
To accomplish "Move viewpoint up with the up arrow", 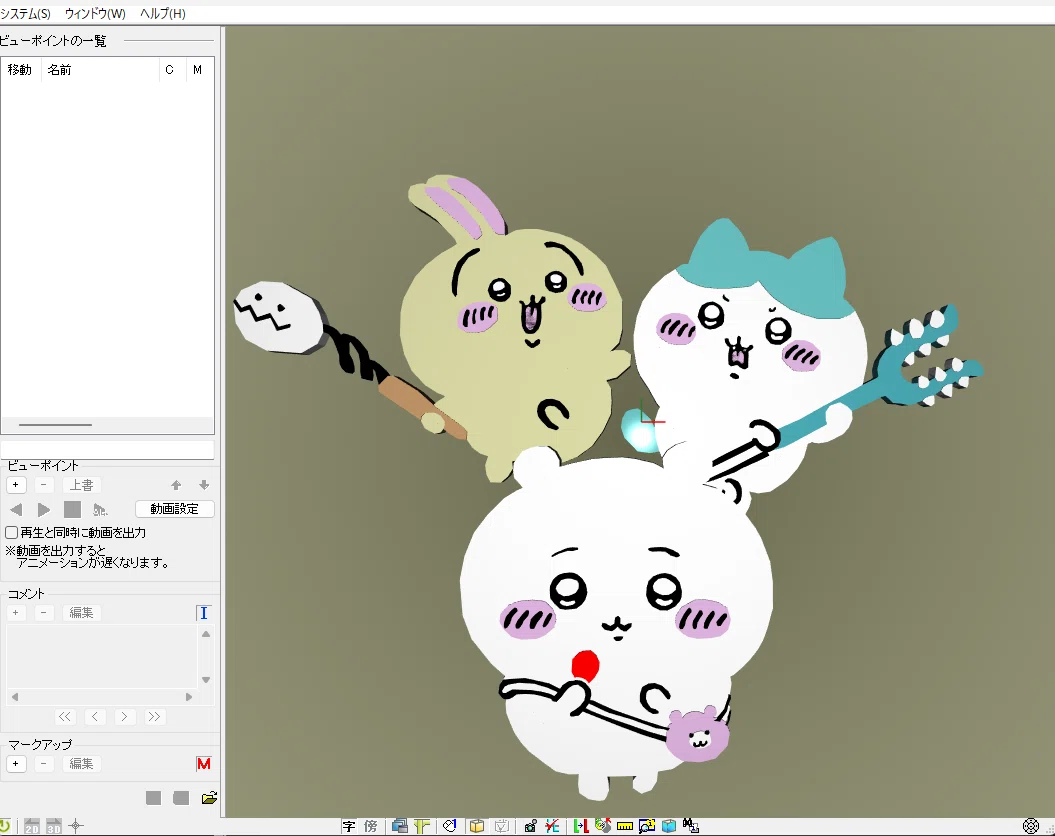I will 176,485.
